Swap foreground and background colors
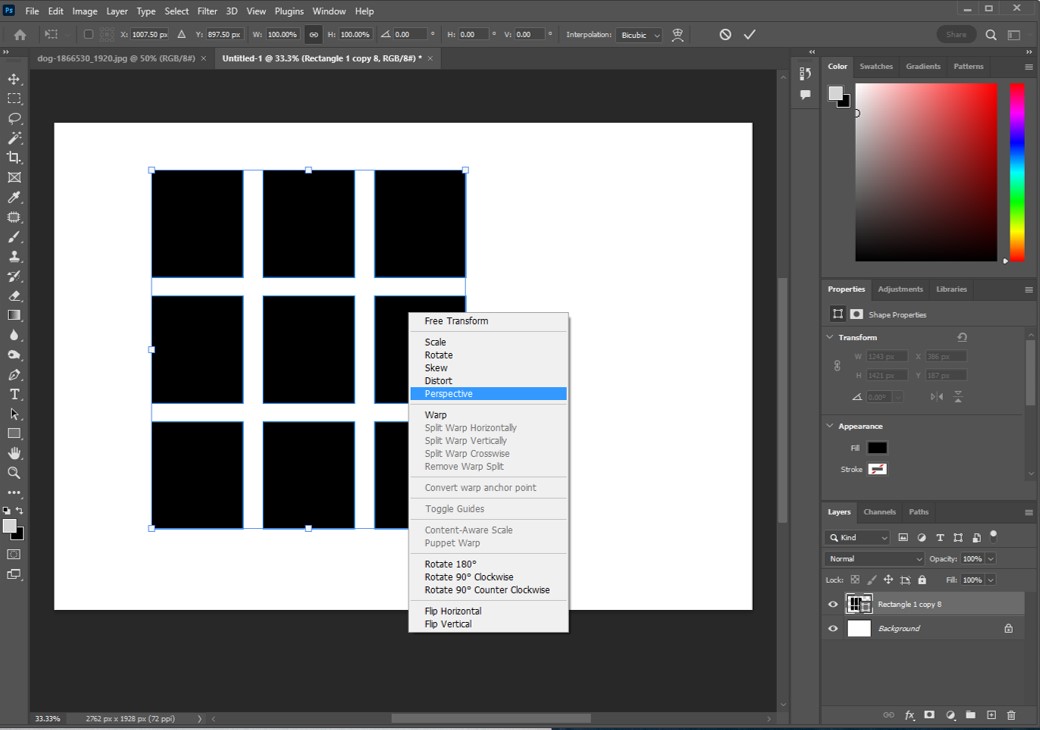The width and height of the screenshot is (1040, 730). (19, 510)
